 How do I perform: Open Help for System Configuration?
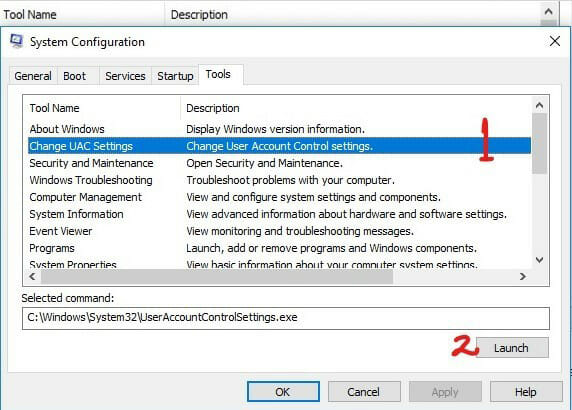[x=526, y=392]
